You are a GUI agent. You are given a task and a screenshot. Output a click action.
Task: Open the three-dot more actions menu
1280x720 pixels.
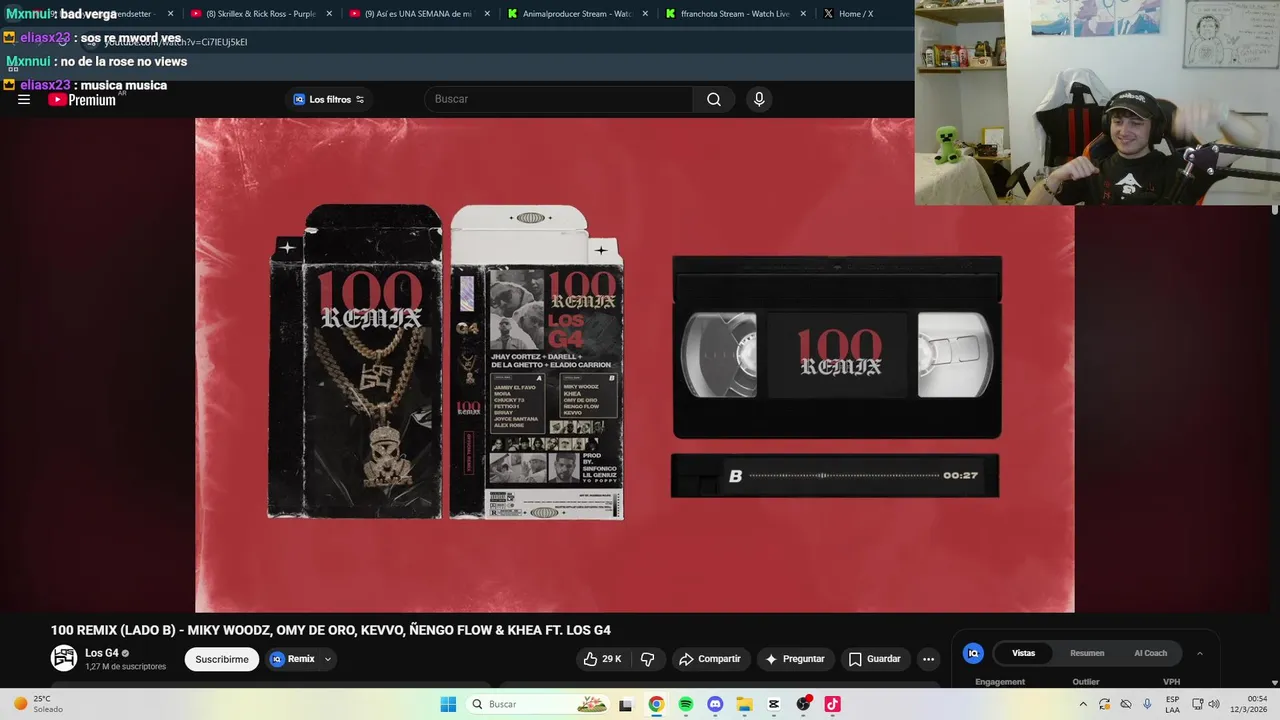click(928, 659)
